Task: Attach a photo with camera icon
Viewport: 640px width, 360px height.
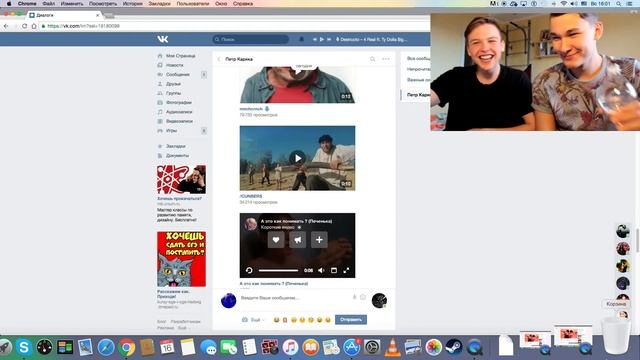Action: tap(245, 320)
